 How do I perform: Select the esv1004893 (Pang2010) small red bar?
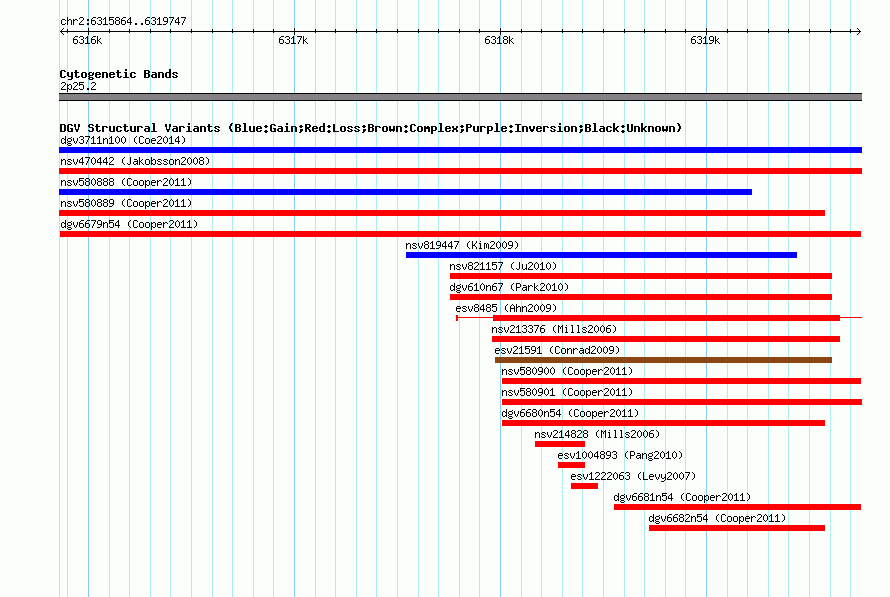pyautogui.click(x=572, y=465)
